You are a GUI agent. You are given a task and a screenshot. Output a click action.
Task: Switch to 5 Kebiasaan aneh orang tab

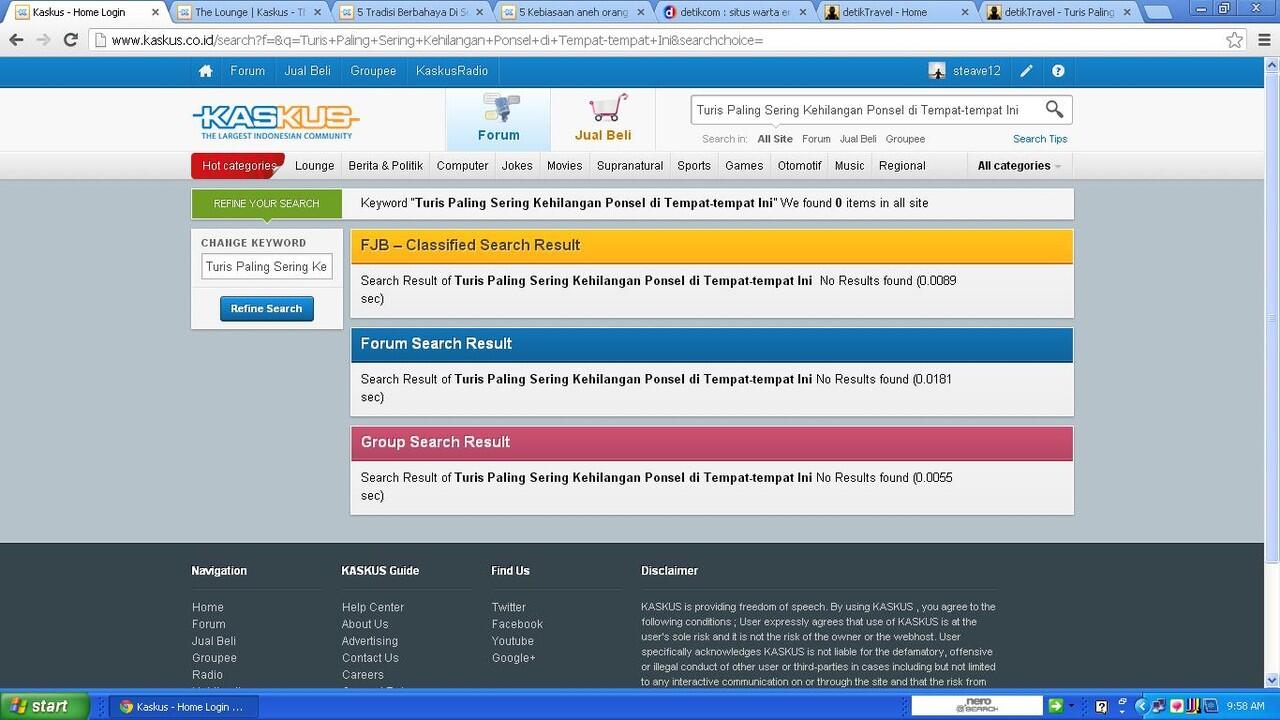click(573, 12)
